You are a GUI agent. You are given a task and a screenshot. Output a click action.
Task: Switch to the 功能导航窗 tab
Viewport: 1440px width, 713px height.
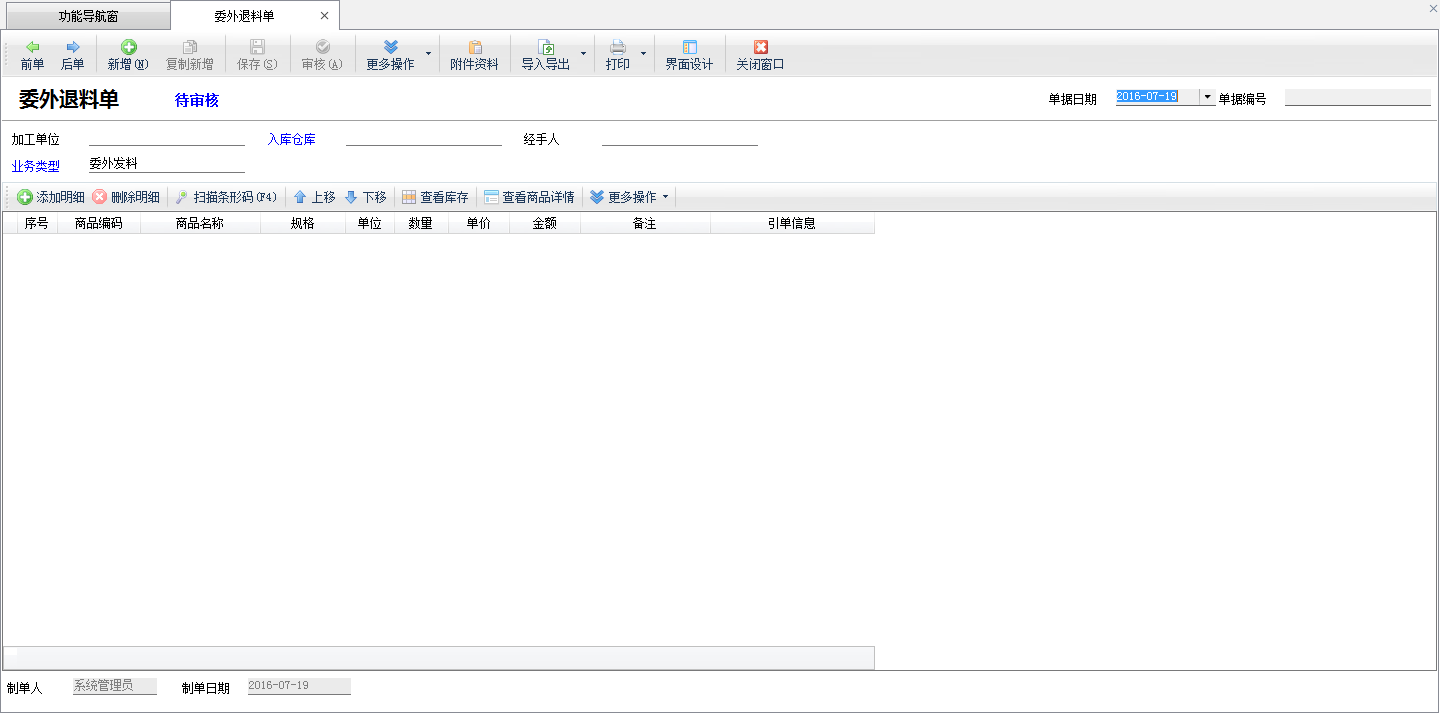click(x=88, y=16)
